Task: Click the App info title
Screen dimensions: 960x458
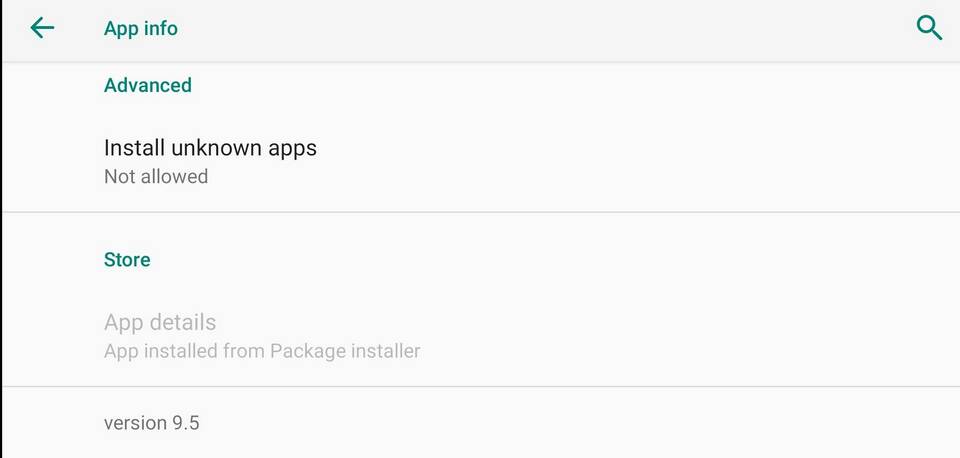Action: (x=141, y=28)
